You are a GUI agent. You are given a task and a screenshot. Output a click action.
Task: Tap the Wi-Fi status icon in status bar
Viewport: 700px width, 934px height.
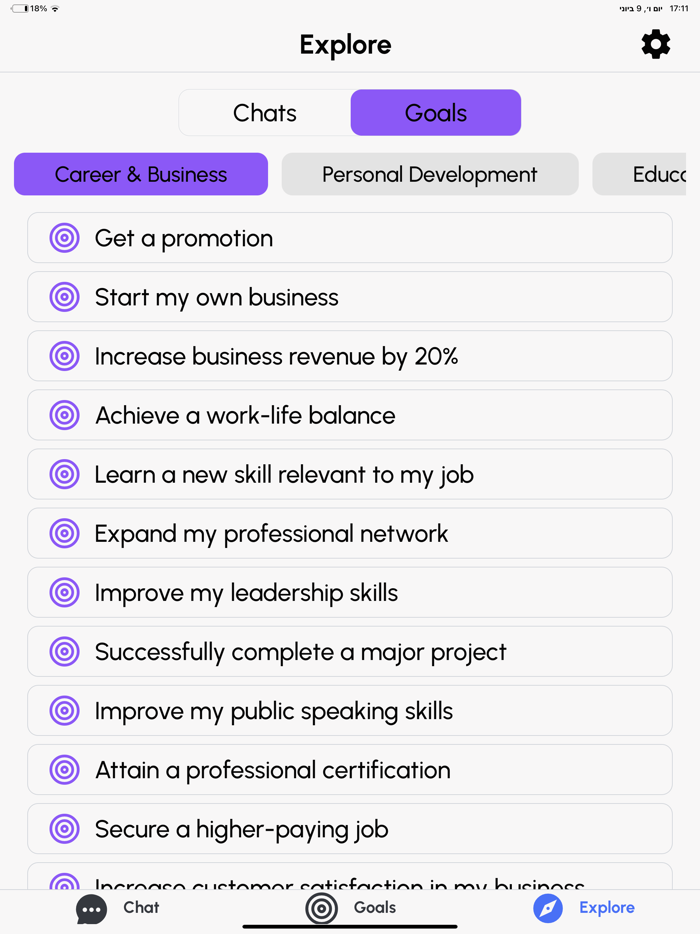point(56,10)
